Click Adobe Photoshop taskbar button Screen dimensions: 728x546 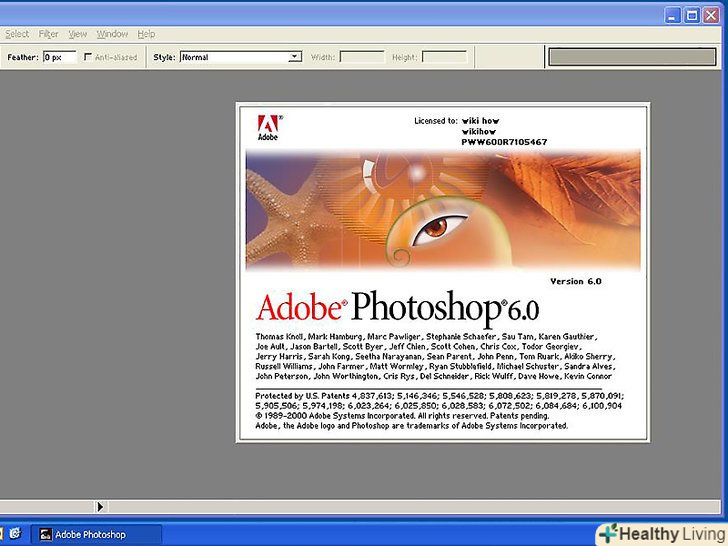click(x=97, y=535)
